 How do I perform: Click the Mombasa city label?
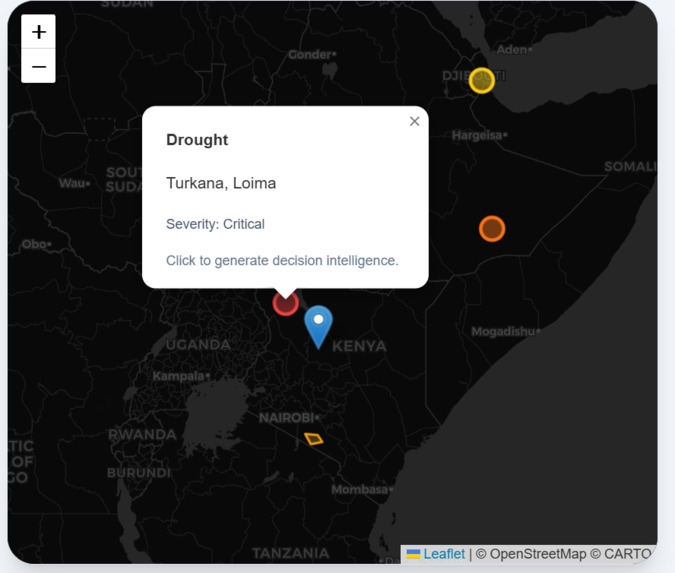pos(359,489)
